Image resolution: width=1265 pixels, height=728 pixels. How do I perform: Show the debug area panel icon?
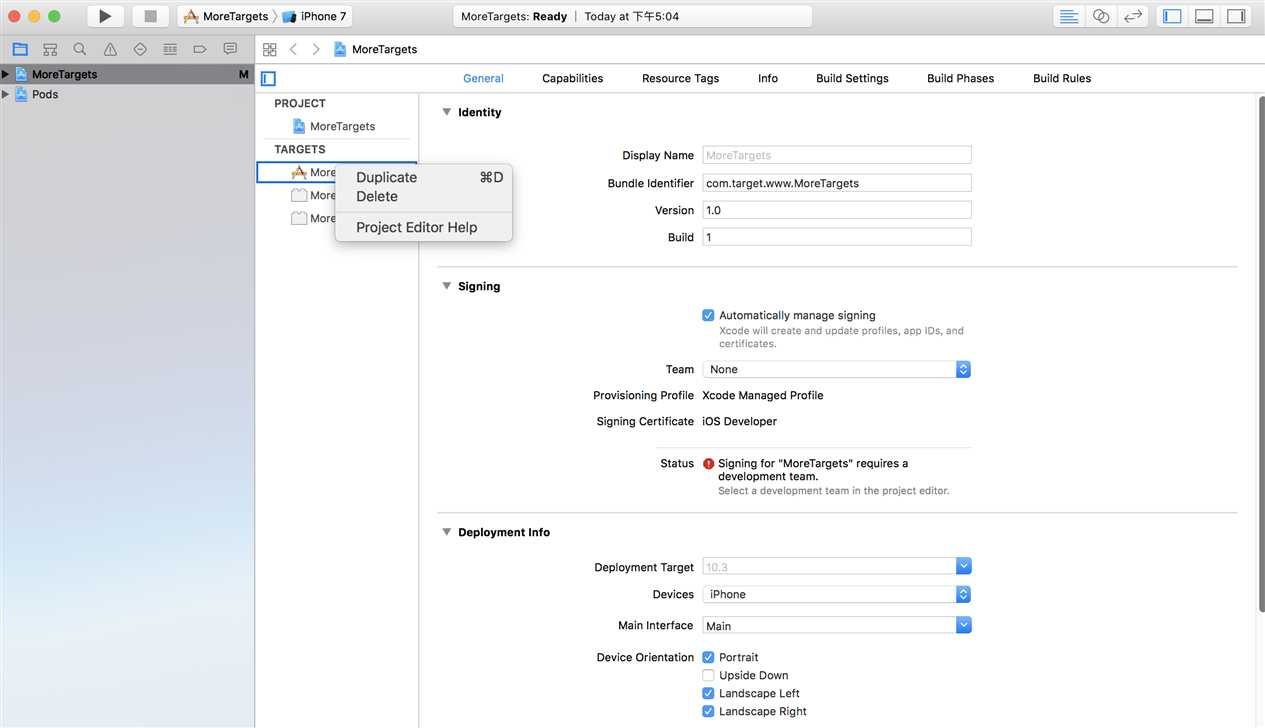pos(1205,16)
